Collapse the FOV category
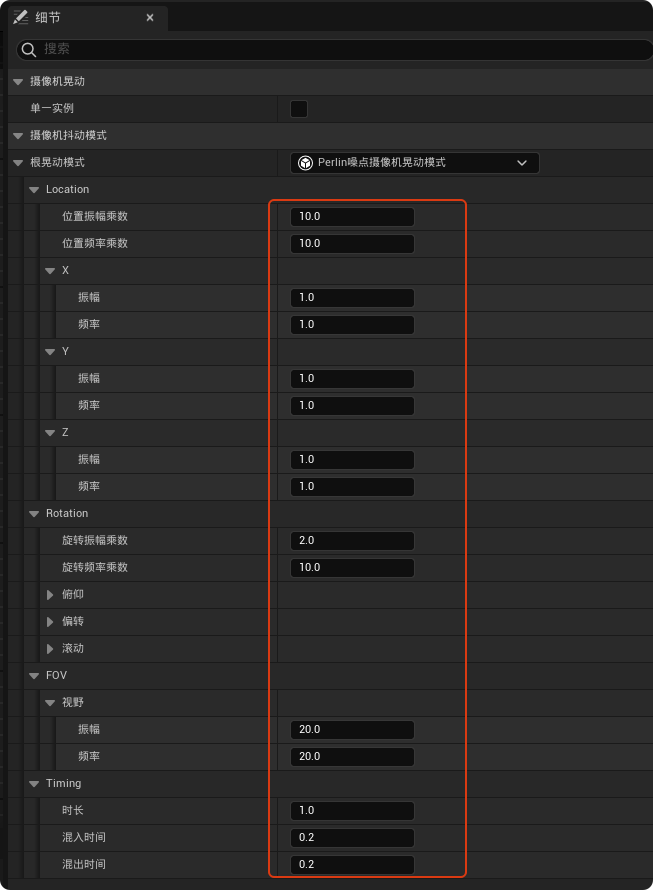 click(34, 676)
